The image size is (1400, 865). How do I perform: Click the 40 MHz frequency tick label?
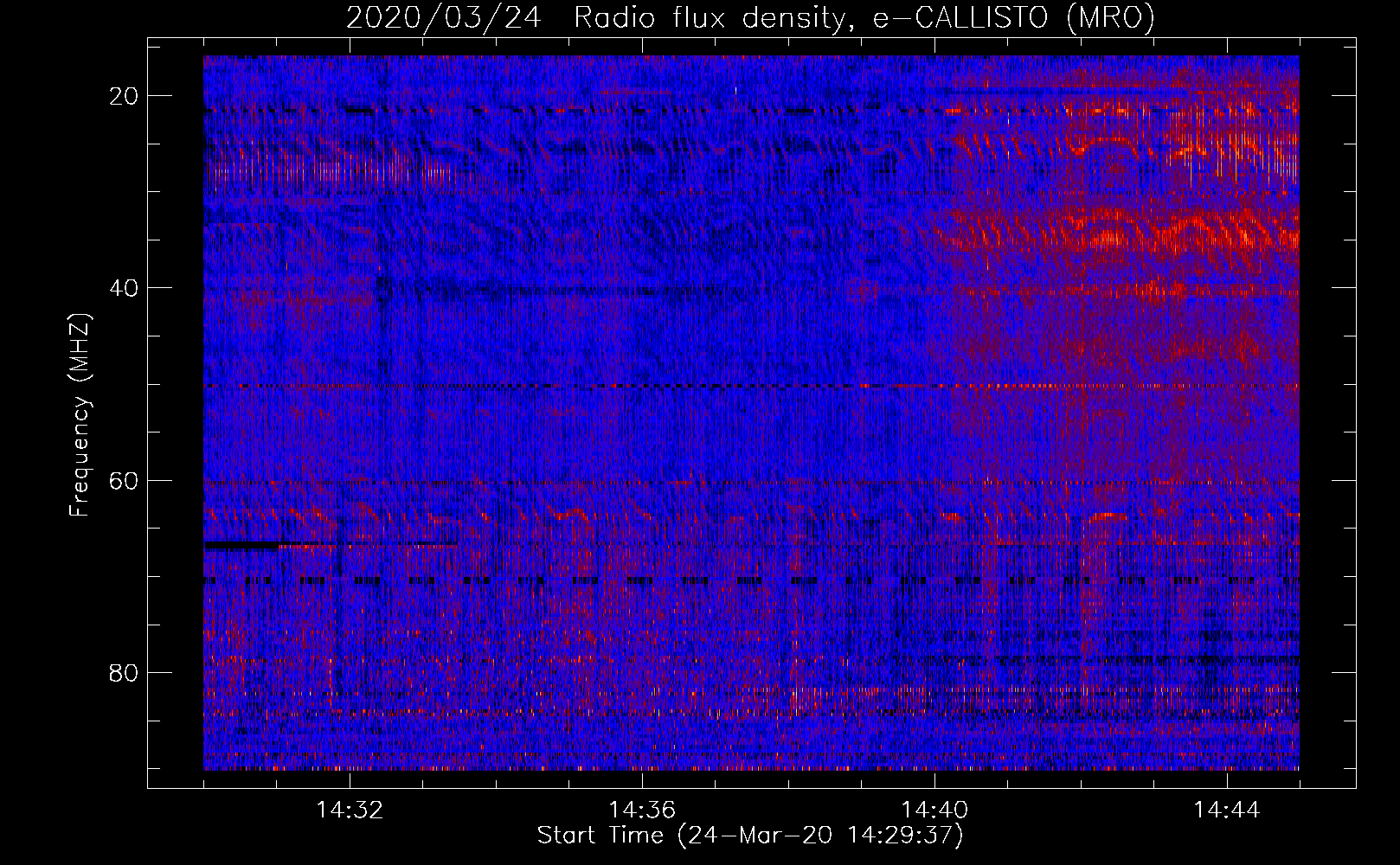pyautogui.click(x=124, y=288)
